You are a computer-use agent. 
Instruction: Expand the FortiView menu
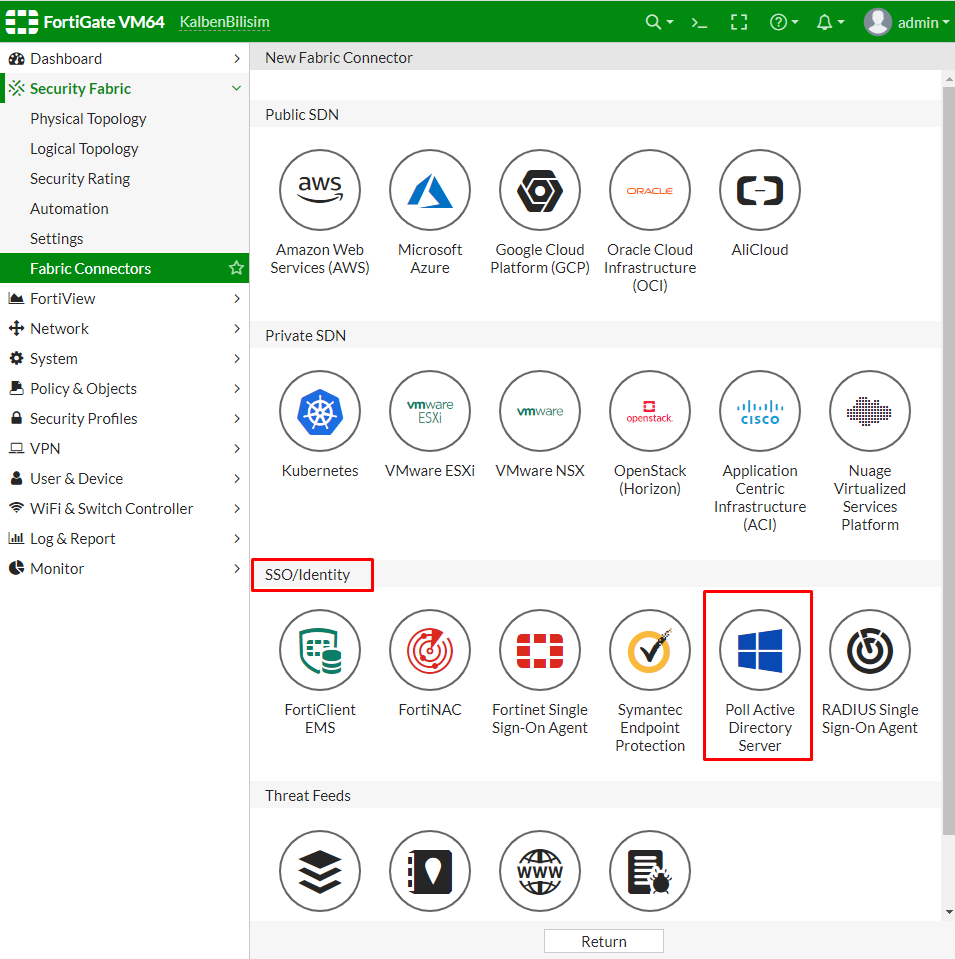[x=124, y=298]
